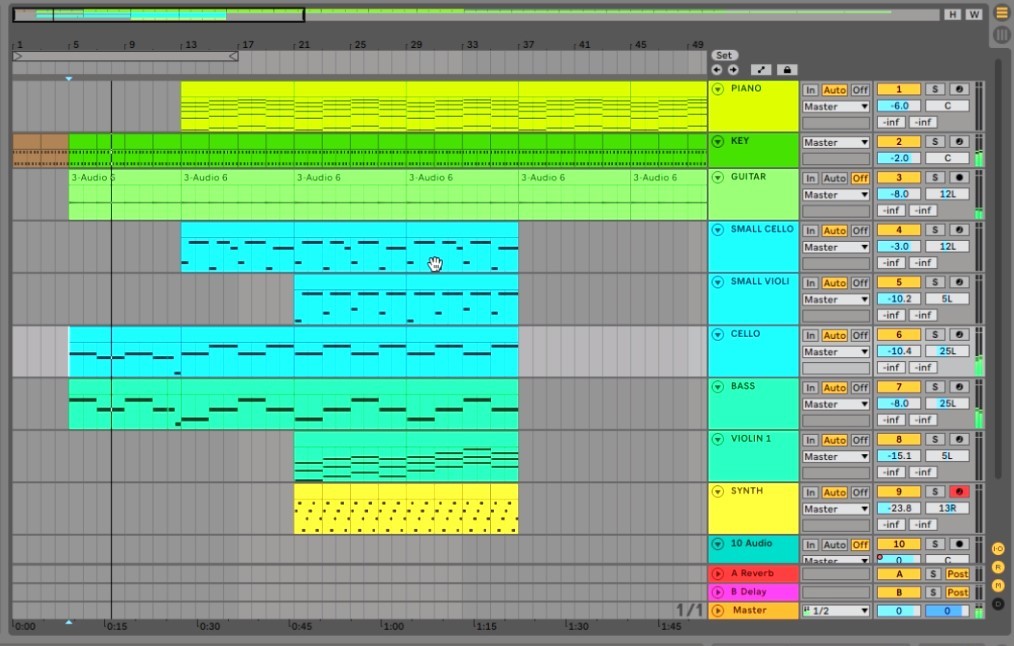Select the A Reverb return track
Viewport: 1014px width, 646px height.
pyautogui.click(x=753, y=573)
